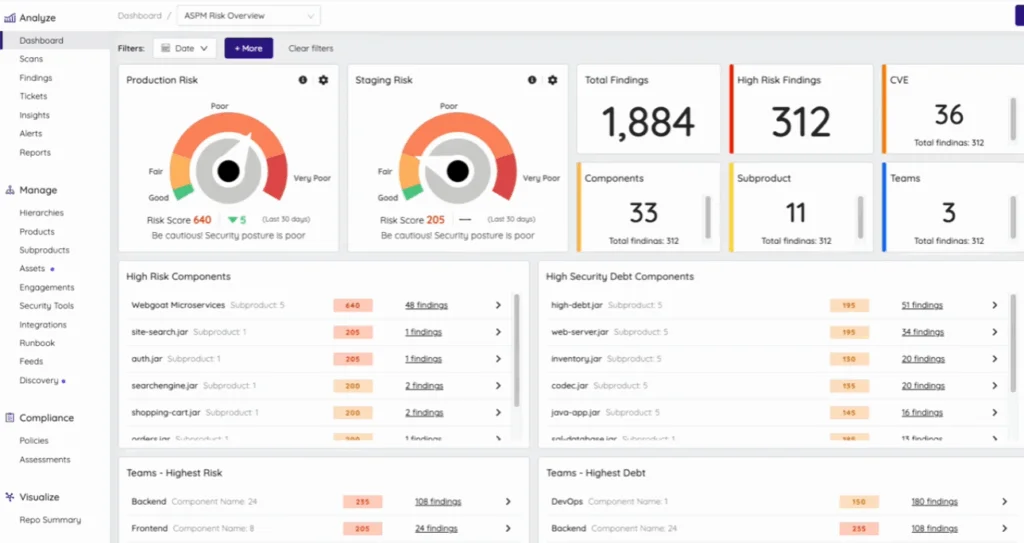
Task: Open java-app.jar row arrow
Action: (x=995, y=412)
